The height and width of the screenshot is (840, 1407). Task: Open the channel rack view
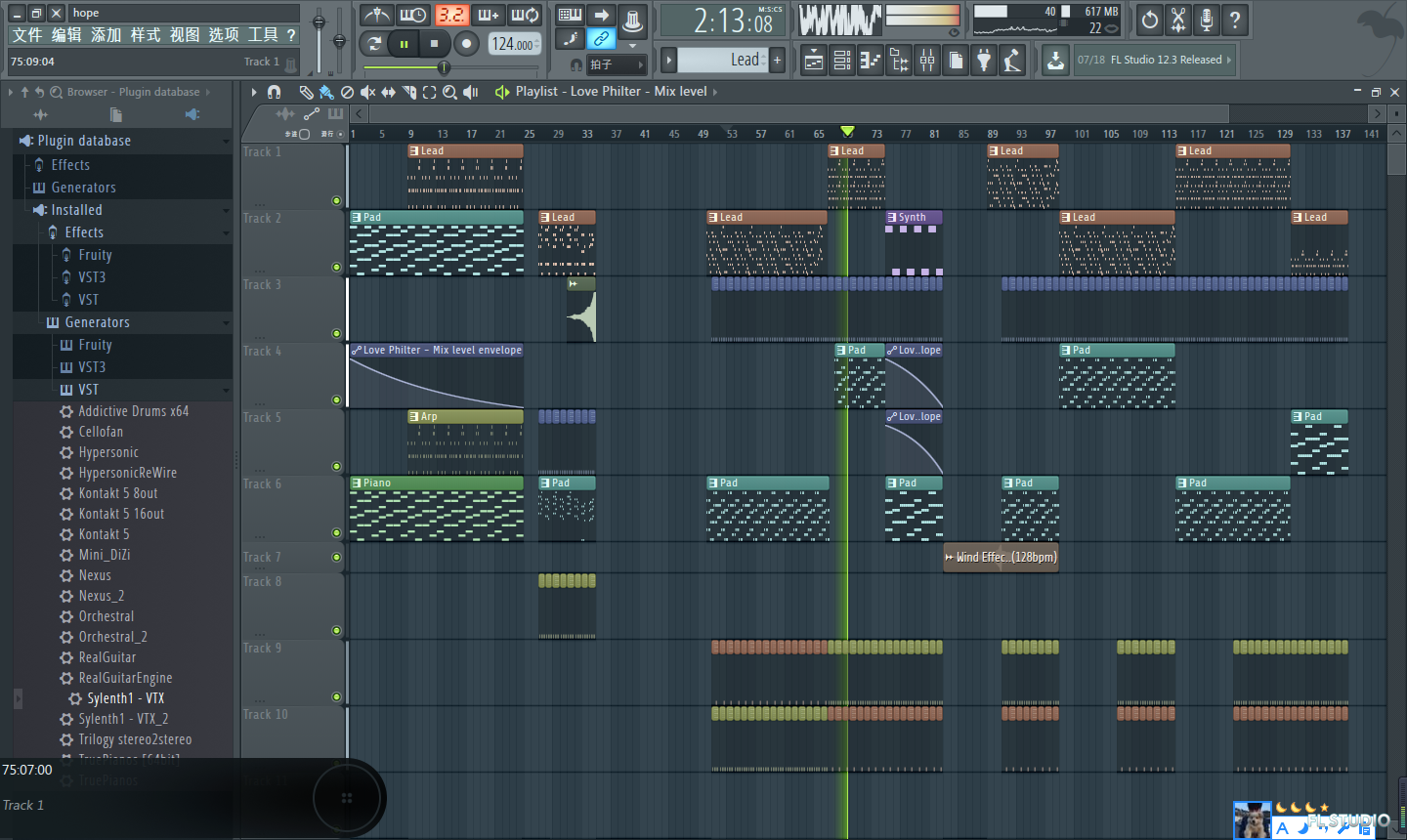pyautogui.click(x=842, y=61)
